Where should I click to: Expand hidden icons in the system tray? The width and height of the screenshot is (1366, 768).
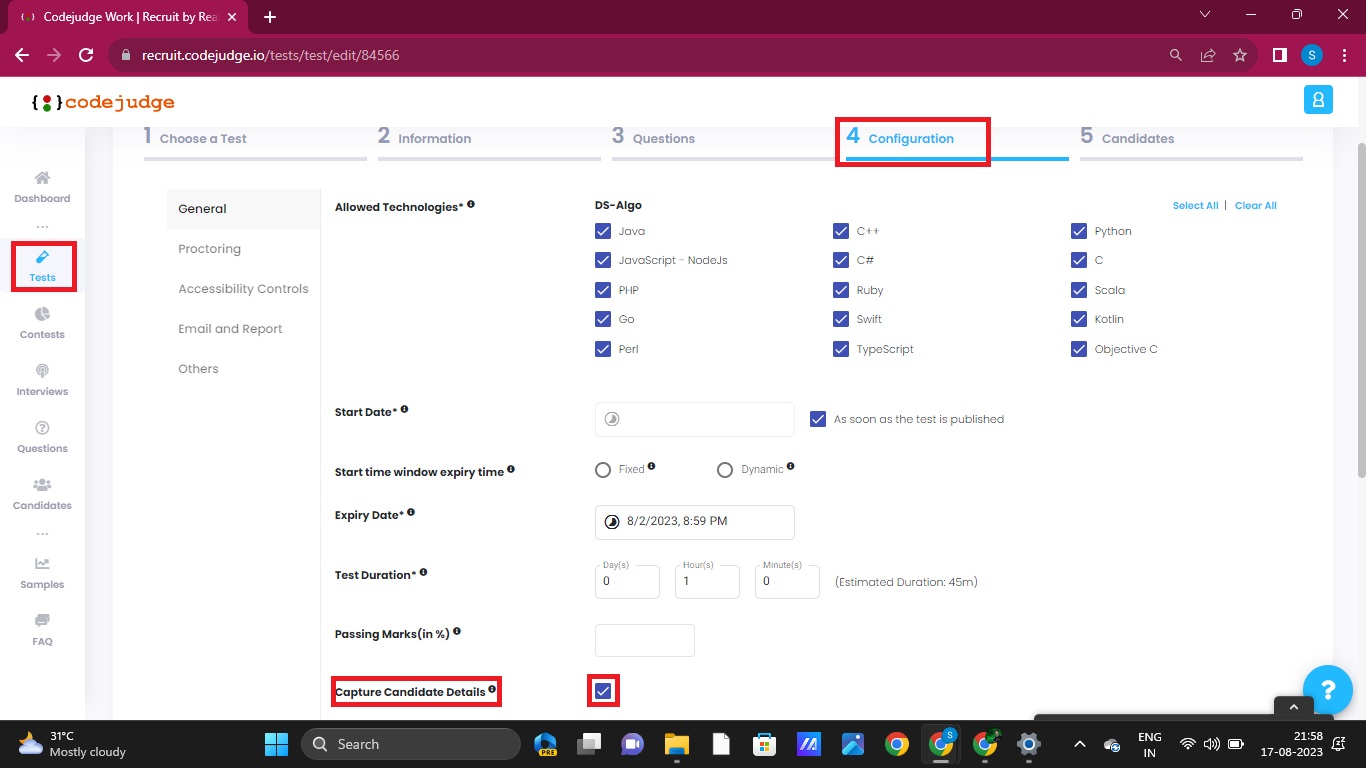[x=1079, y=744]
